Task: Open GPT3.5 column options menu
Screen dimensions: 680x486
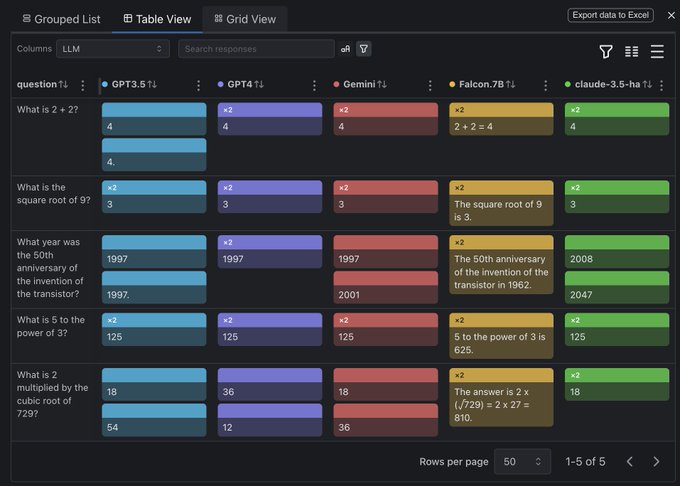Action: (x=198, y=85)
